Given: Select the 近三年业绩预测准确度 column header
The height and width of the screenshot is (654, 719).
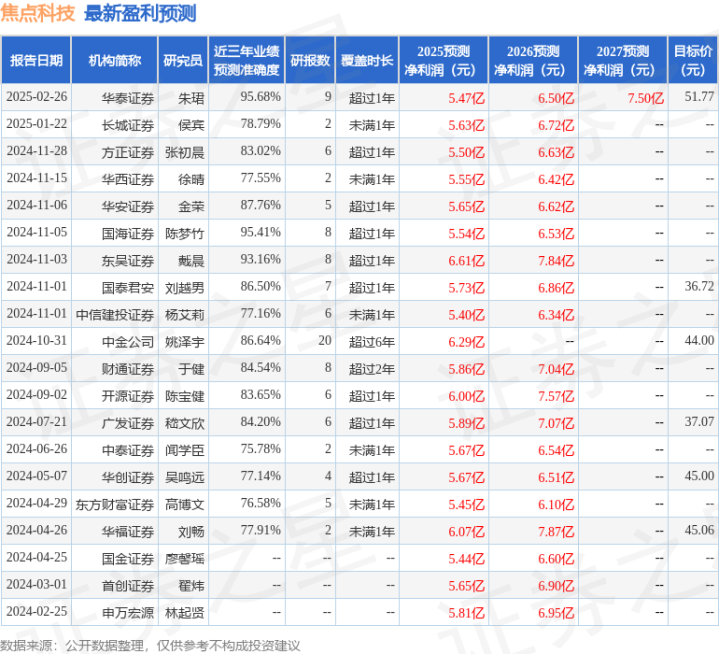Looking at the screenshot, I should pos(247,60).
